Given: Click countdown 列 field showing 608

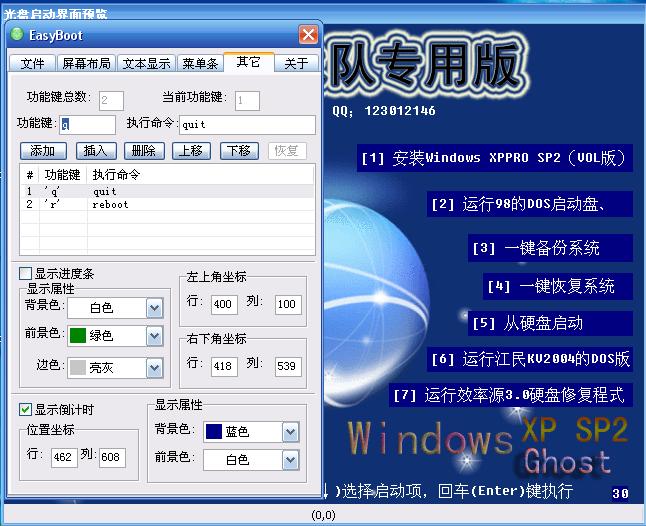Looking at the screenshot, I should point(112,457).
